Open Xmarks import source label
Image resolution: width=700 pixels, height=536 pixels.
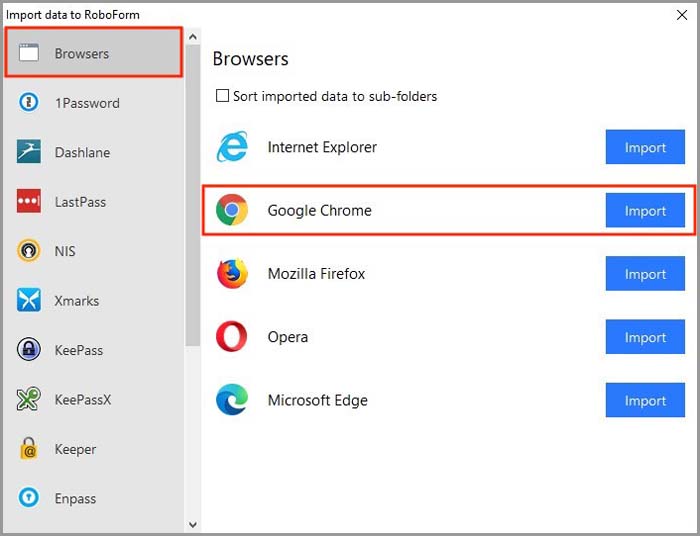pos(77,301)
